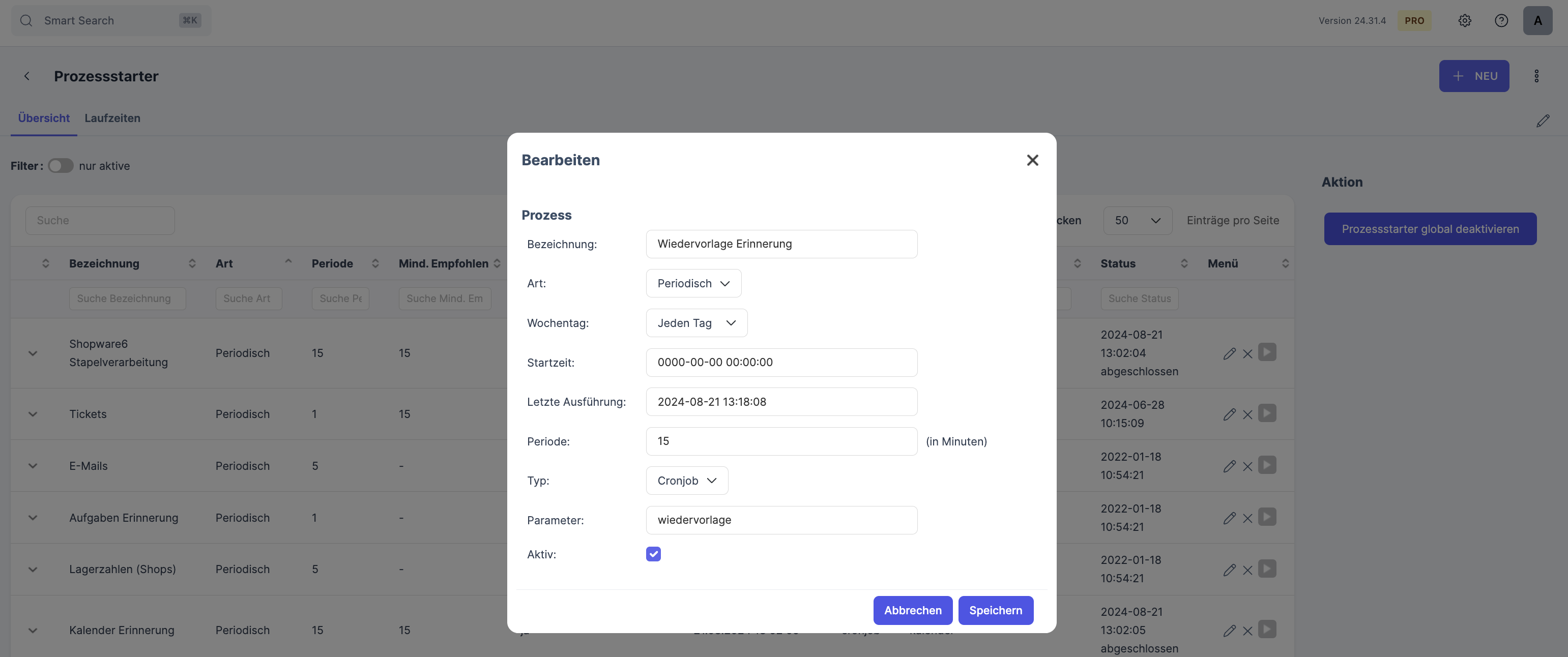The image size is (1568, 657).
Task: Close the Bearbeiten dialog with X
Action: pos(1032,160)
